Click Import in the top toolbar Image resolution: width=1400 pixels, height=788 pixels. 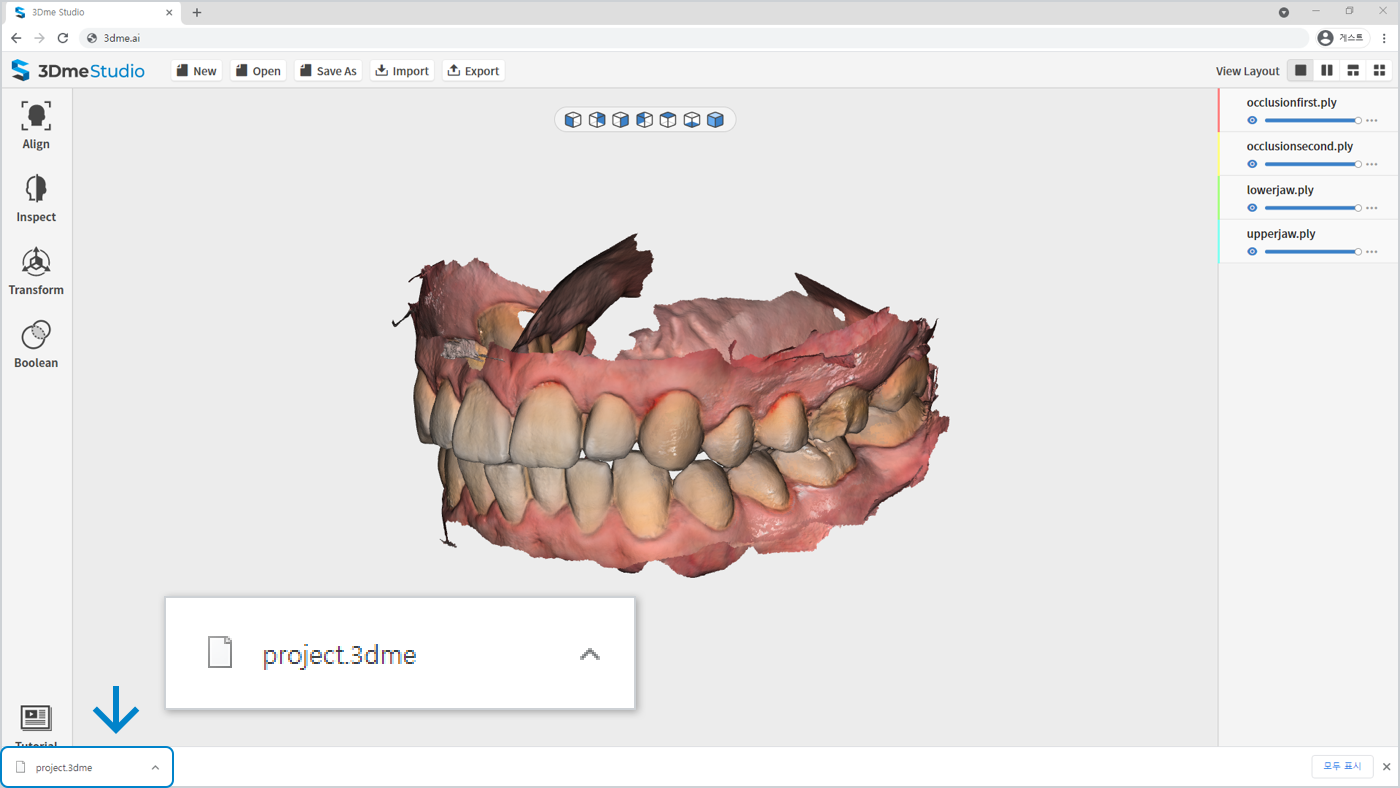point(401,71)
